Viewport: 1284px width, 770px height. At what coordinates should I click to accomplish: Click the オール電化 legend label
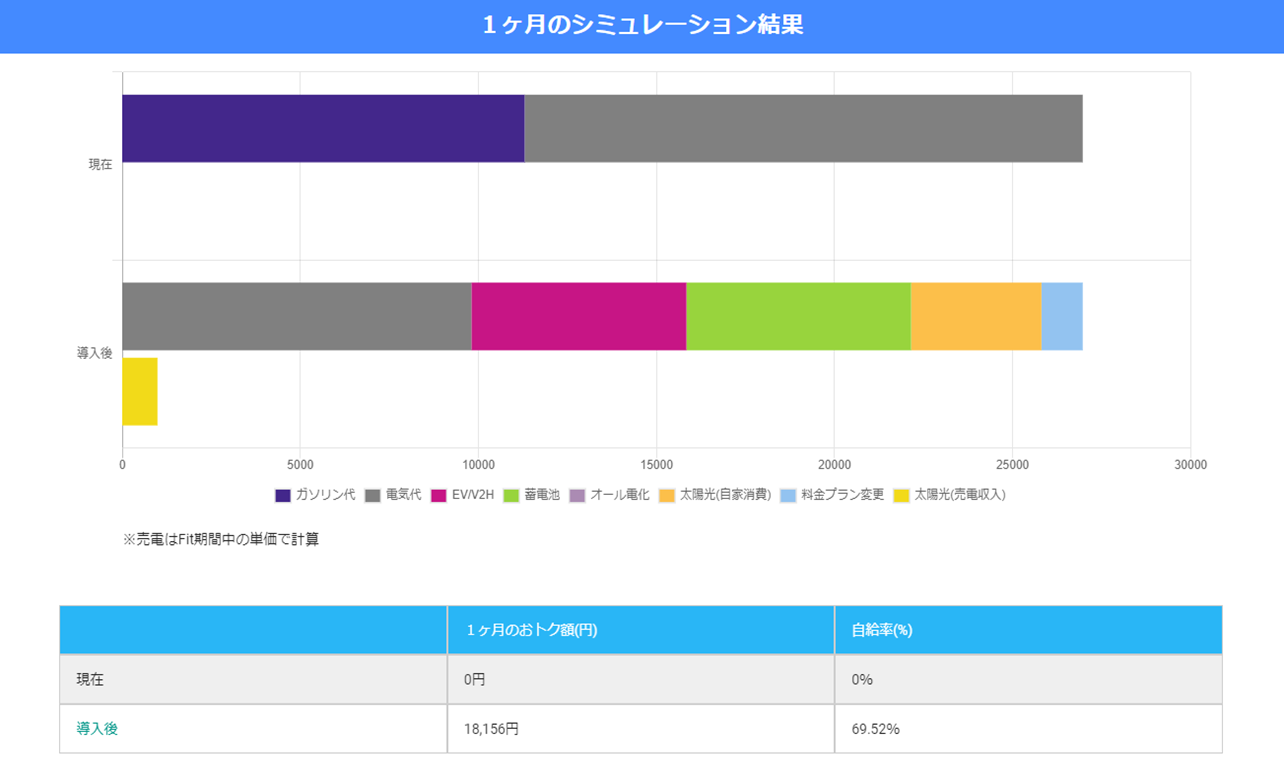[620, 495]
